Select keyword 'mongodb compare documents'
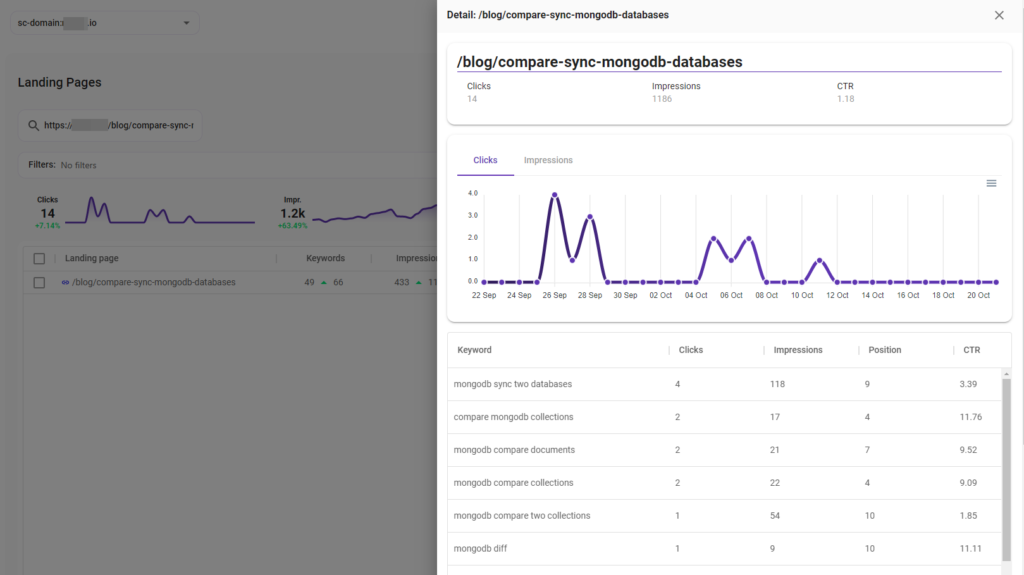The height and width of the screenshot is (575, 1024). (514, 450)
